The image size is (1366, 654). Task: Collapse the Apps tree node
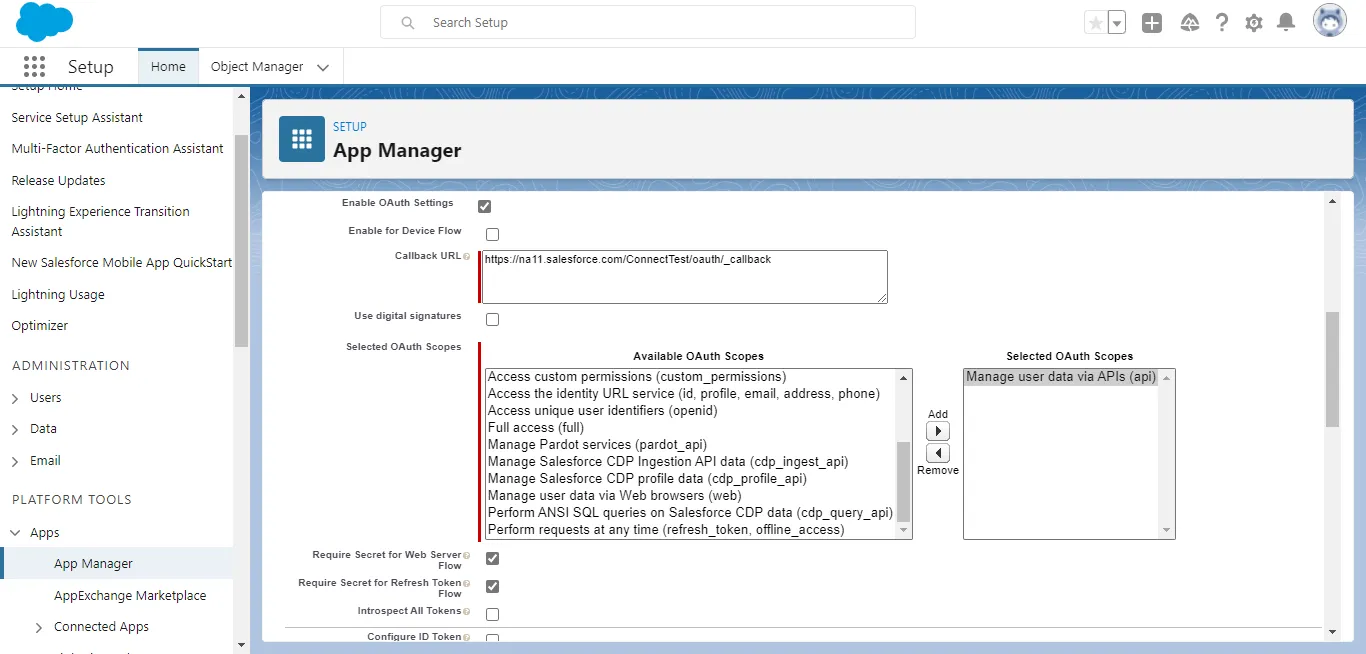(15, 533)
